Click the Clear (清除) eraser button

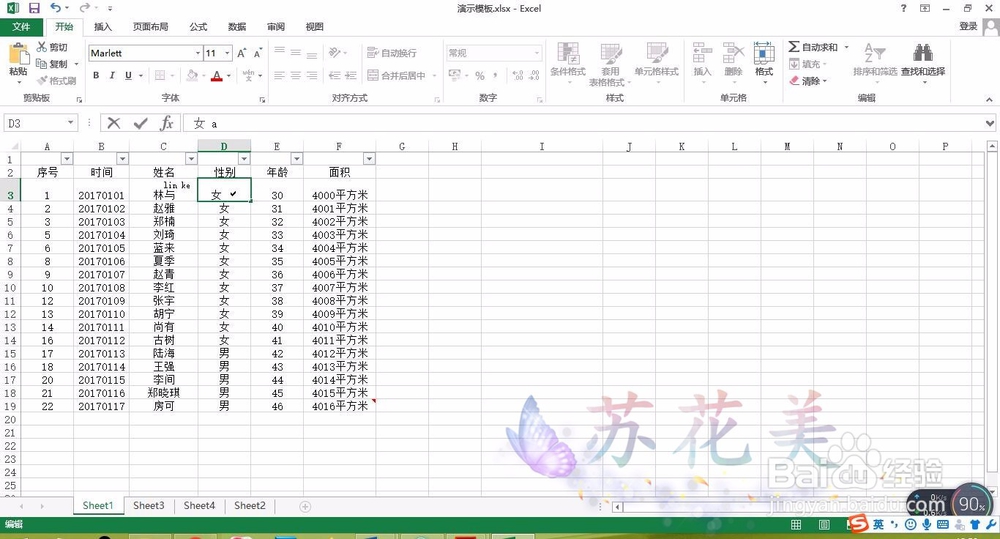(x=807, y=80)
